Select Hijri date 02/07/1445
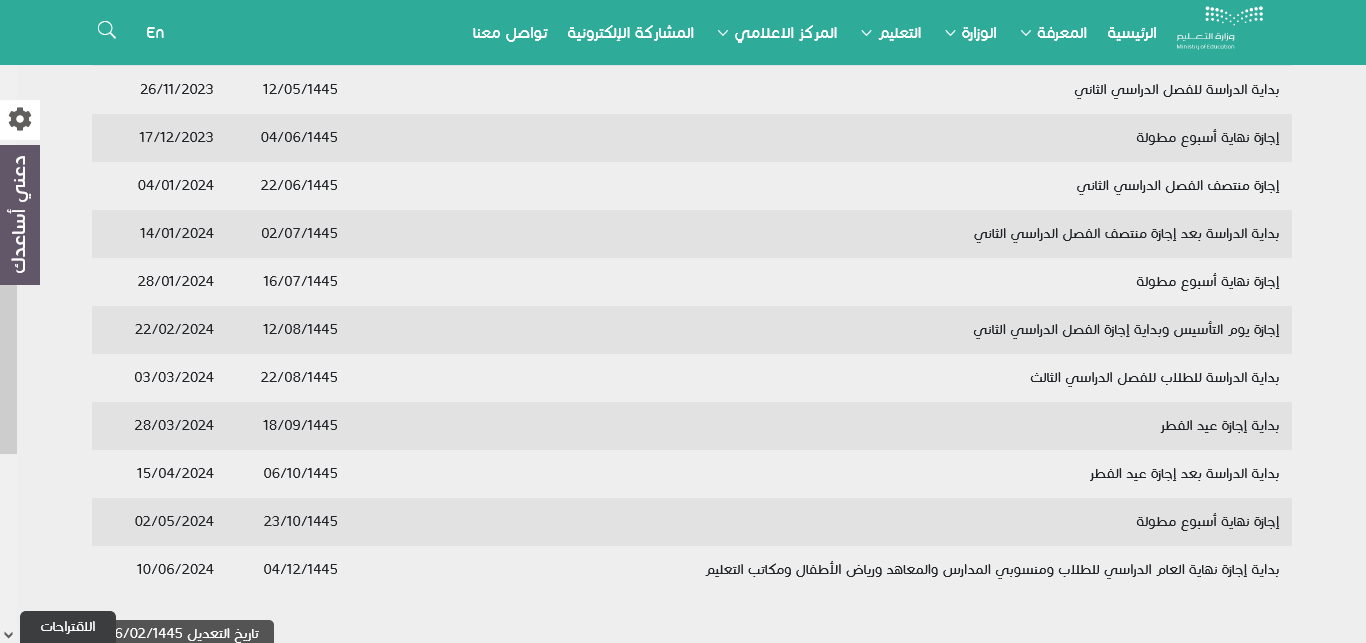 [x=300, y=233]
